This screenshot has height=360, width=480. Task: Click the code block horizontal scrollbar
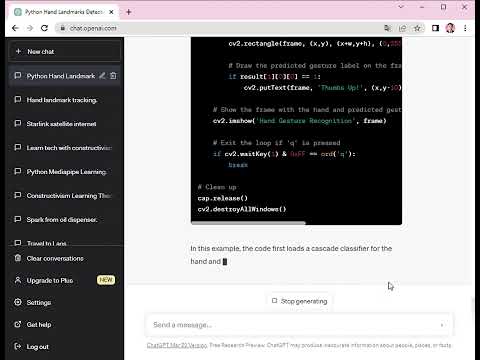(x=248, y=223)
